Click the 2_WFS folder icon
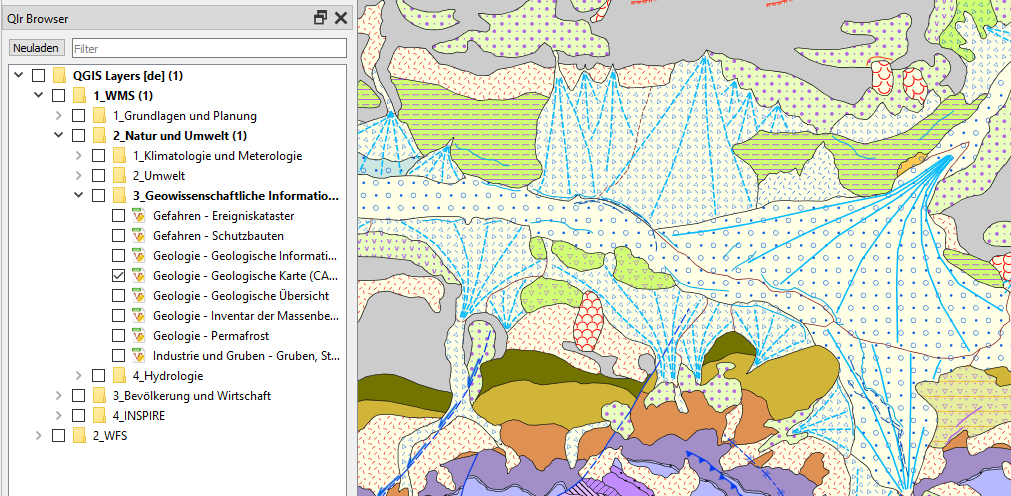 coord(79,436)
